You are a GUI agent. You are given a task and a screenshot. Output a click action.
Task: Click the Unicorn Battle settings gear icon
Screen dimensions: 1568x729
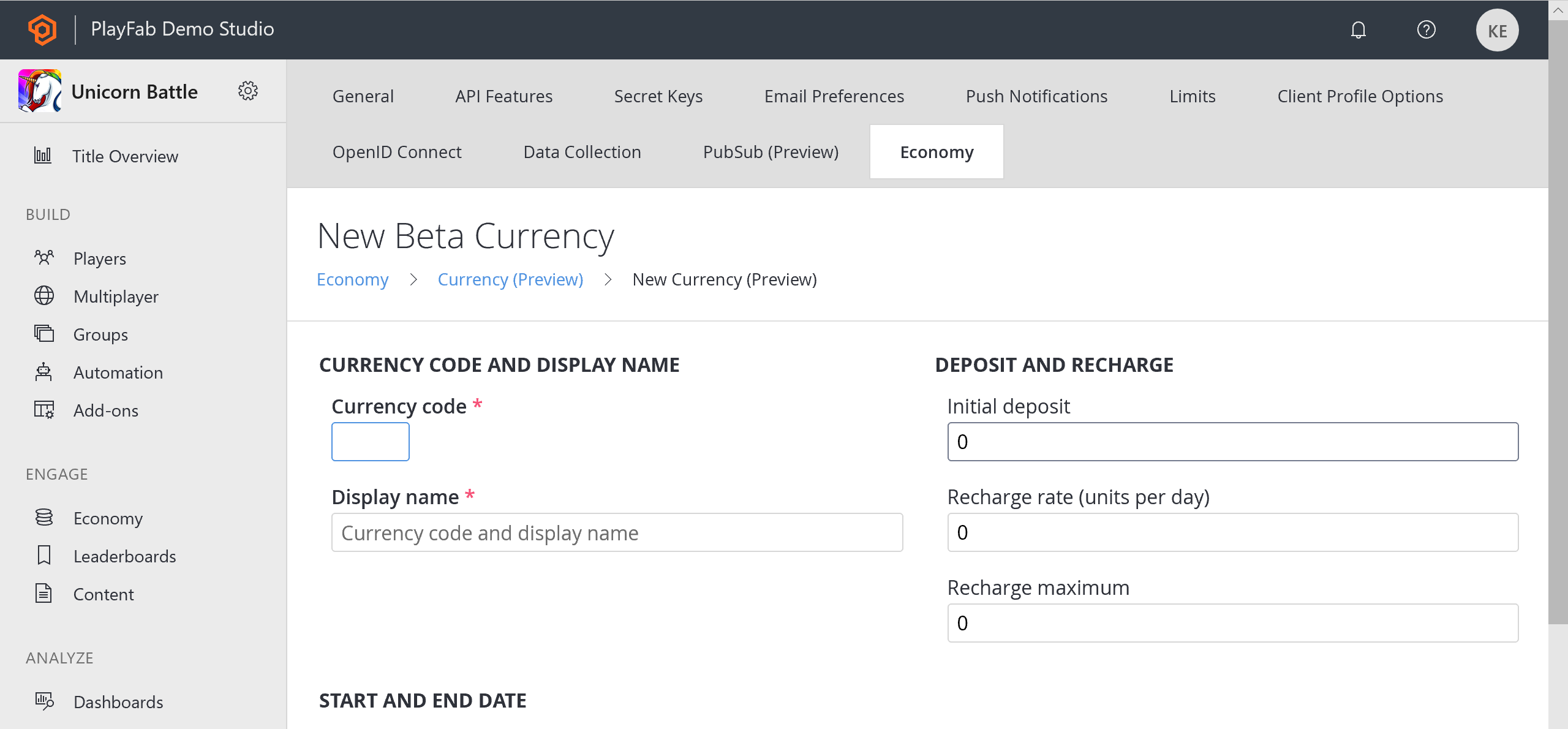pos(248,90)
